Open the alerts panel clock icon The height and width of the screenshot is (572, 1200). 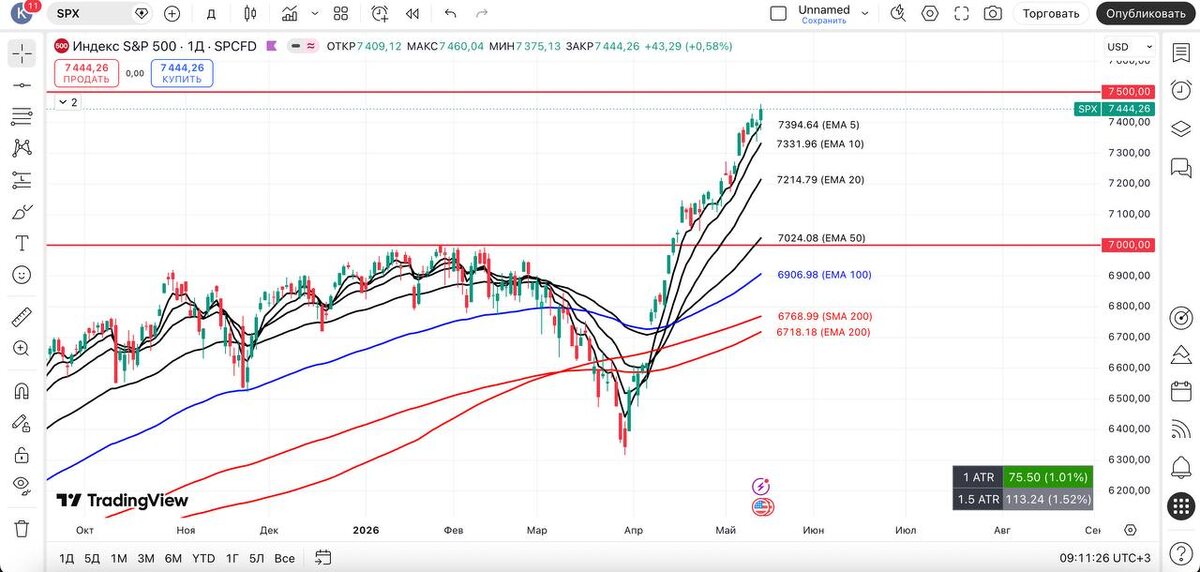point(1181,90)
